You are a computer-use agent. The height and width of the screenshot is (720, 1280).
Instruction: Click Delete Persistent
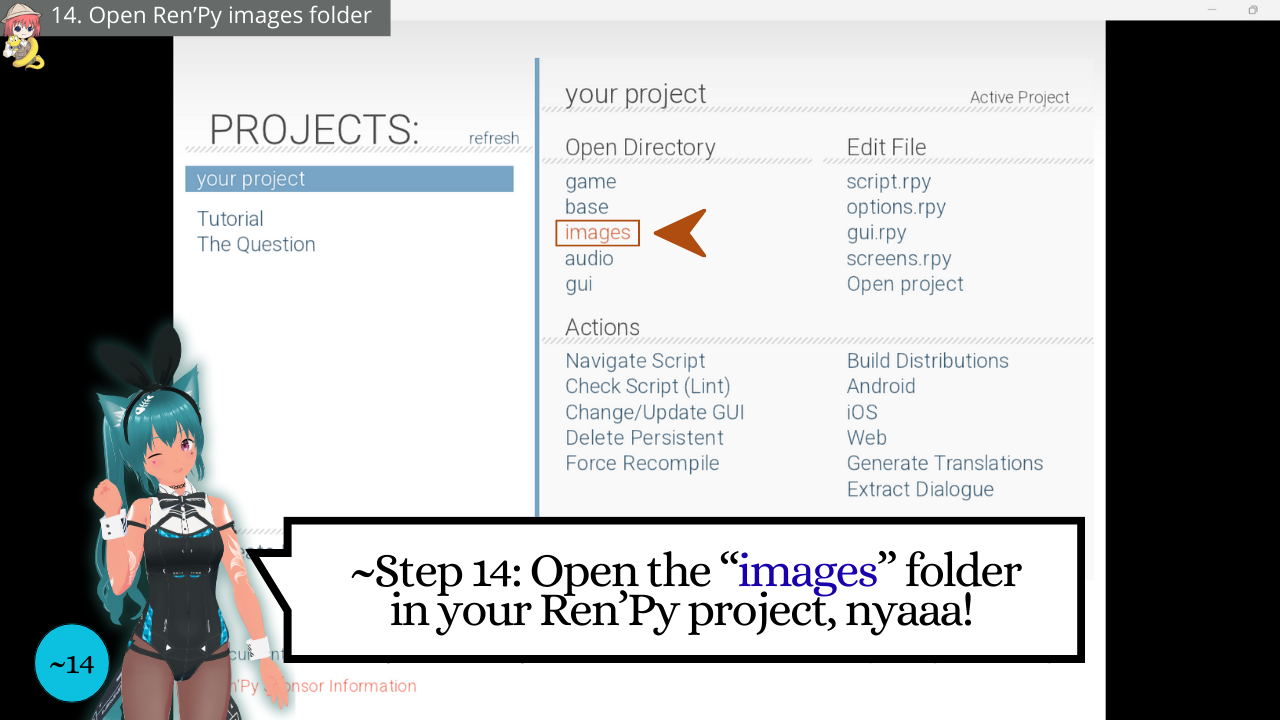click(x=644, y=438)
